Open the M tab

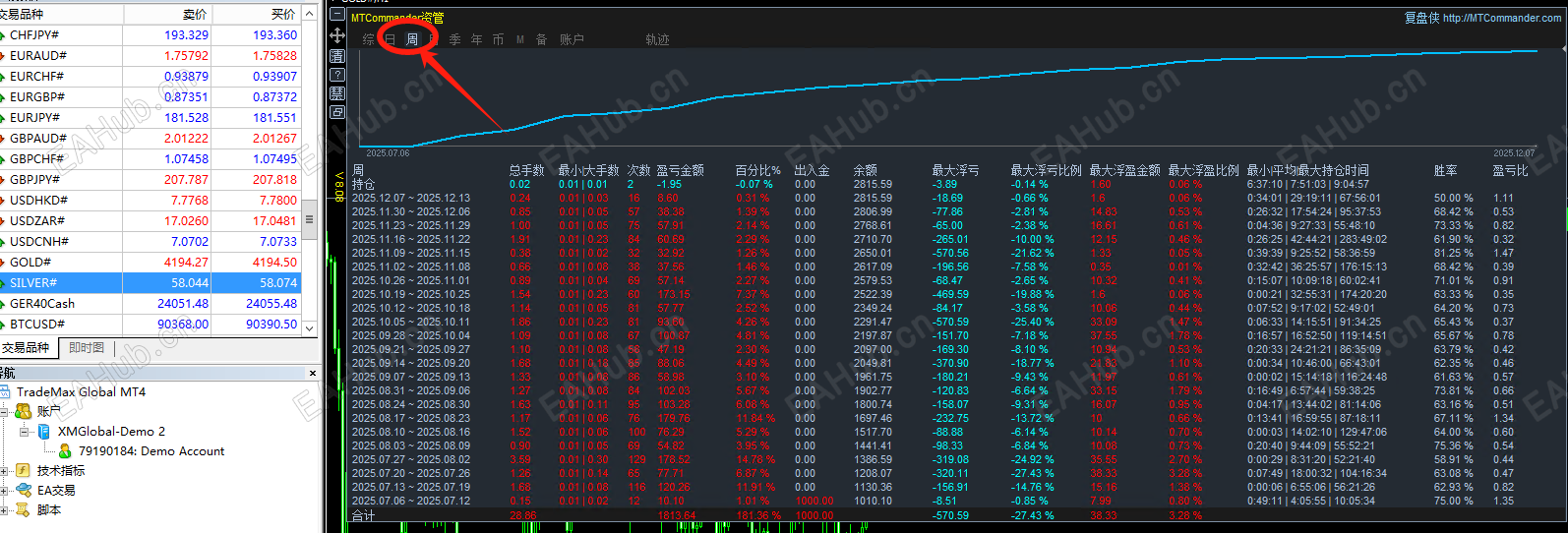[x=520, y=39]
